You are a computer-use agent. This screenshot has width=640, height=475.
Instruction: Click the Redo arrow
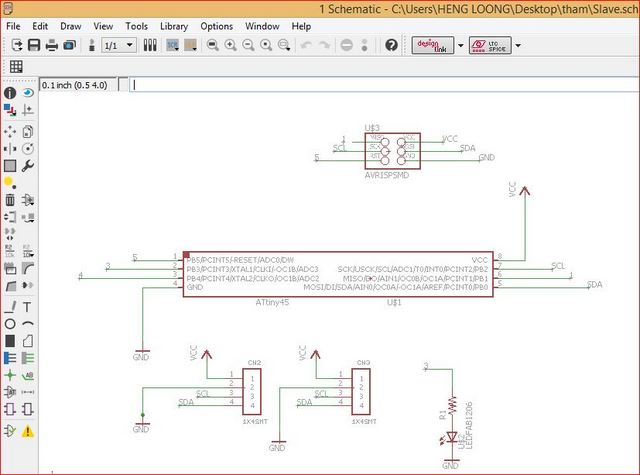[x=324, y=45]
